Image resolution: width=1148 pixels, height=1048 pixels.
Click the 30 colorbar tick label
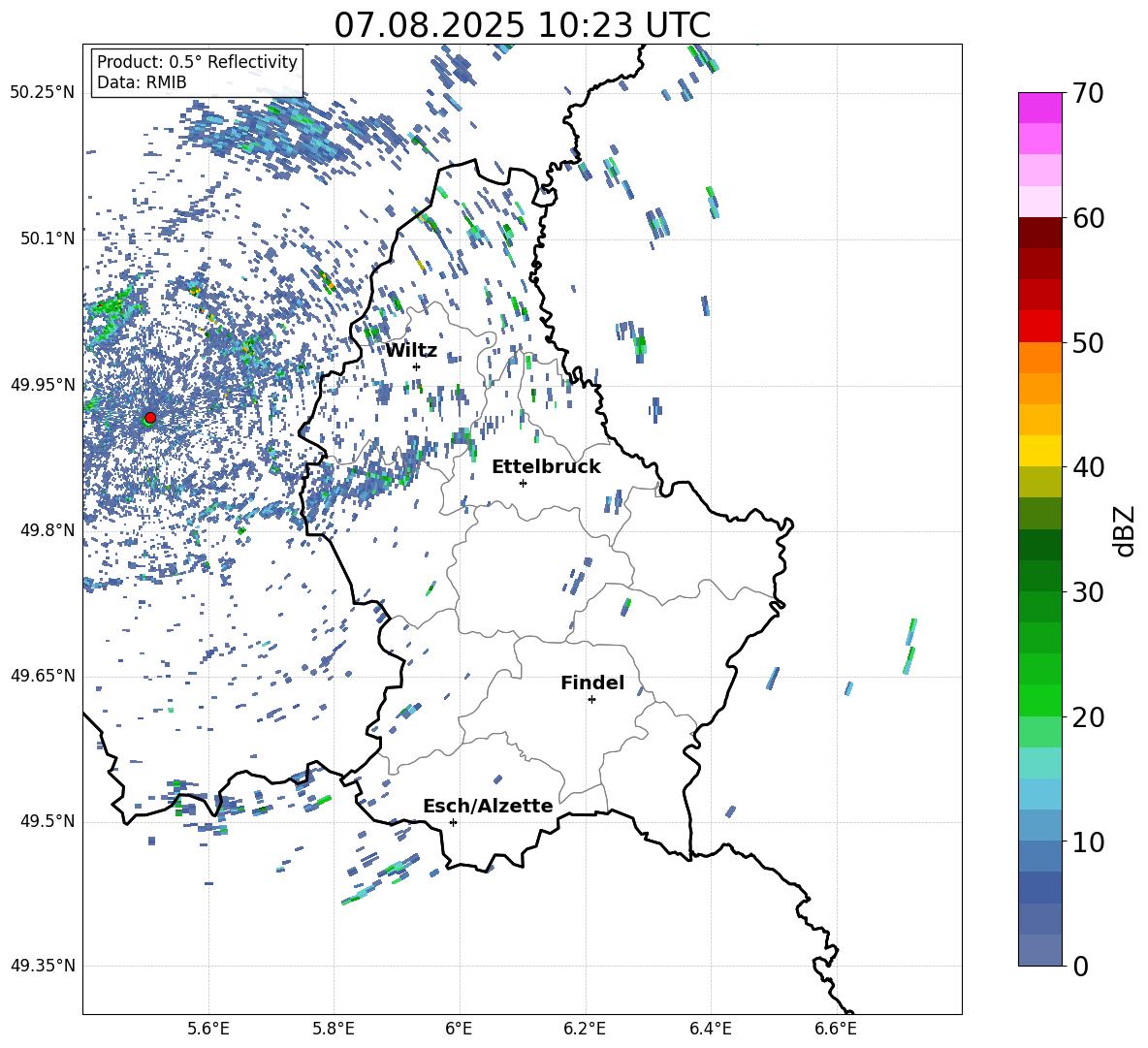tap(1089, 591)
